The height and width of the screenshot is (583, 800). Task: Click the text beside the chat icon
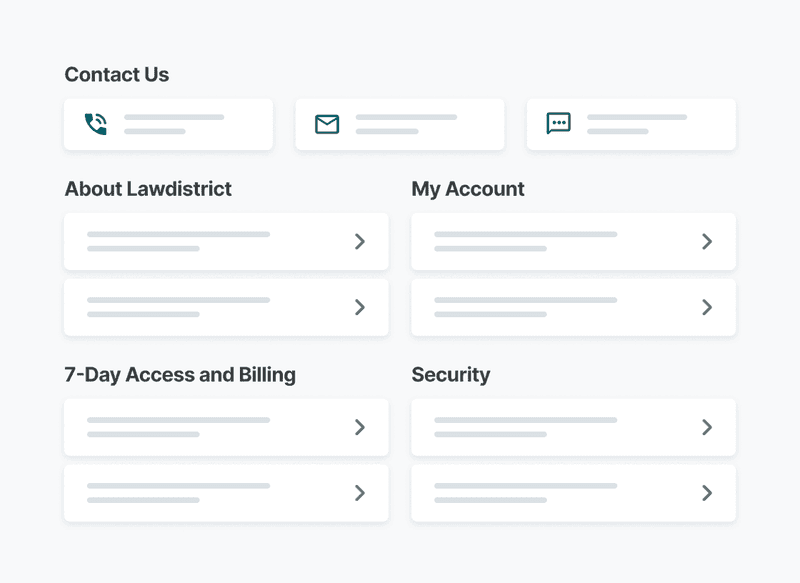pyautogui.click(x=636, y=124)
